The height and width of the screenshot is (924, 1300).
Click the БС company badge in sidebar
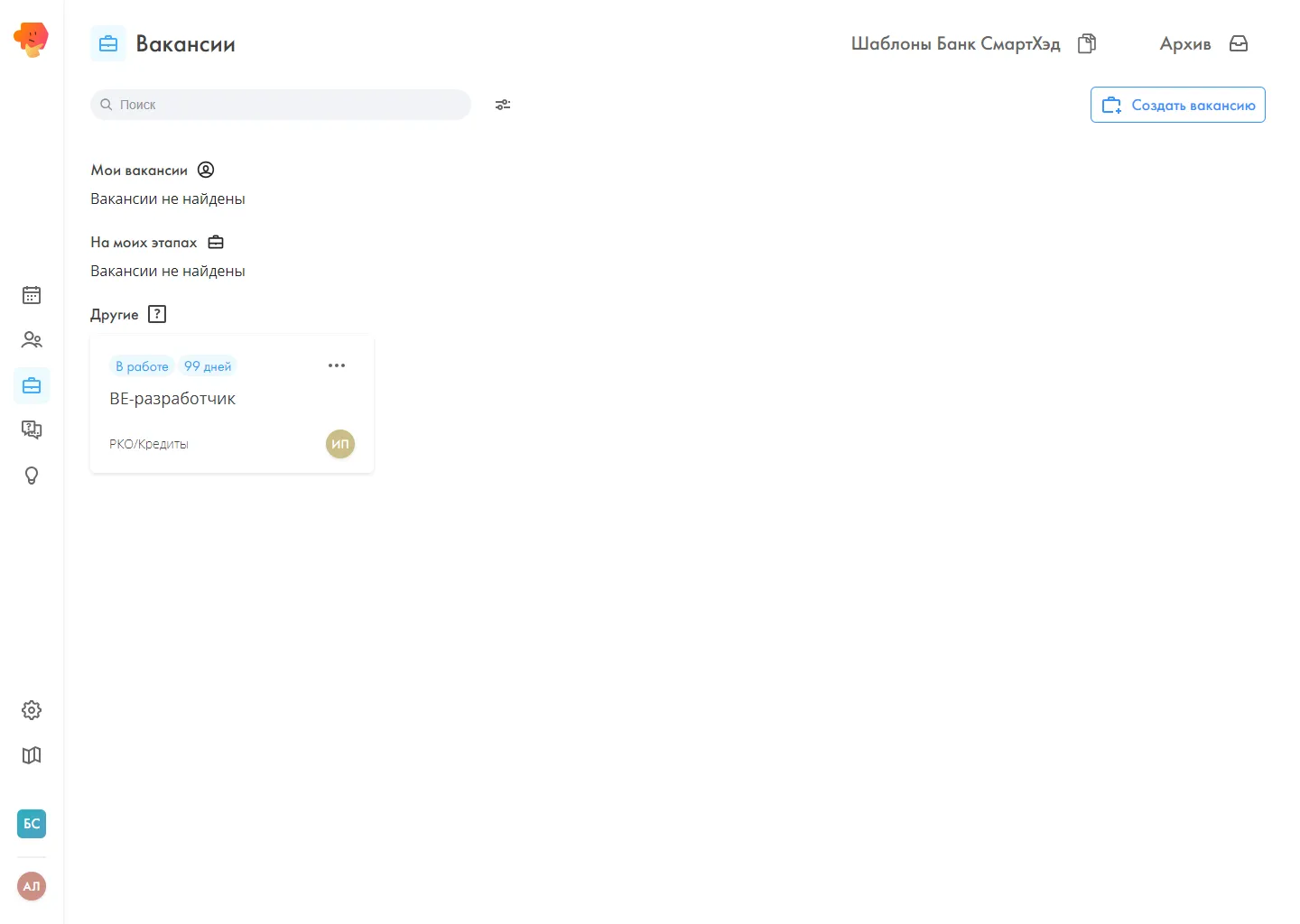pos(32,823)
